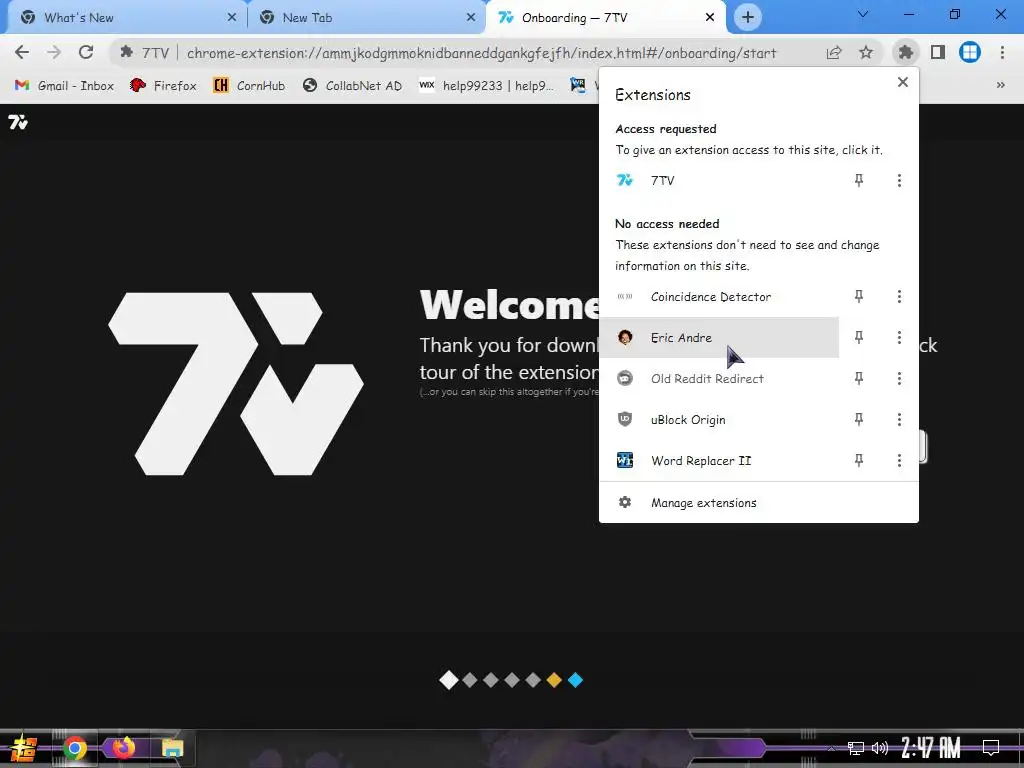Reload the current page
Image resolution: width=1024 pixels, height=768 pixels.
(86, 52)
